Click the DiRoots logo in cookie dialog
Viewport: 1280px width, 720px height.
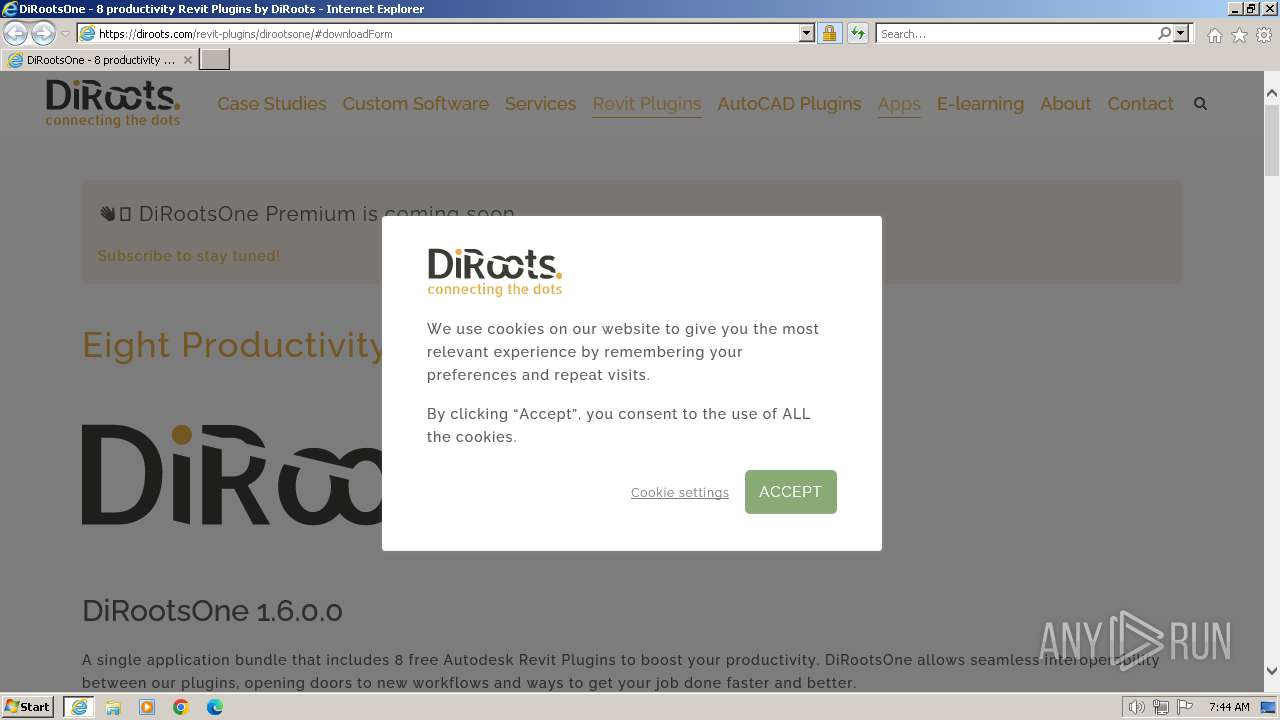point(495,272)
